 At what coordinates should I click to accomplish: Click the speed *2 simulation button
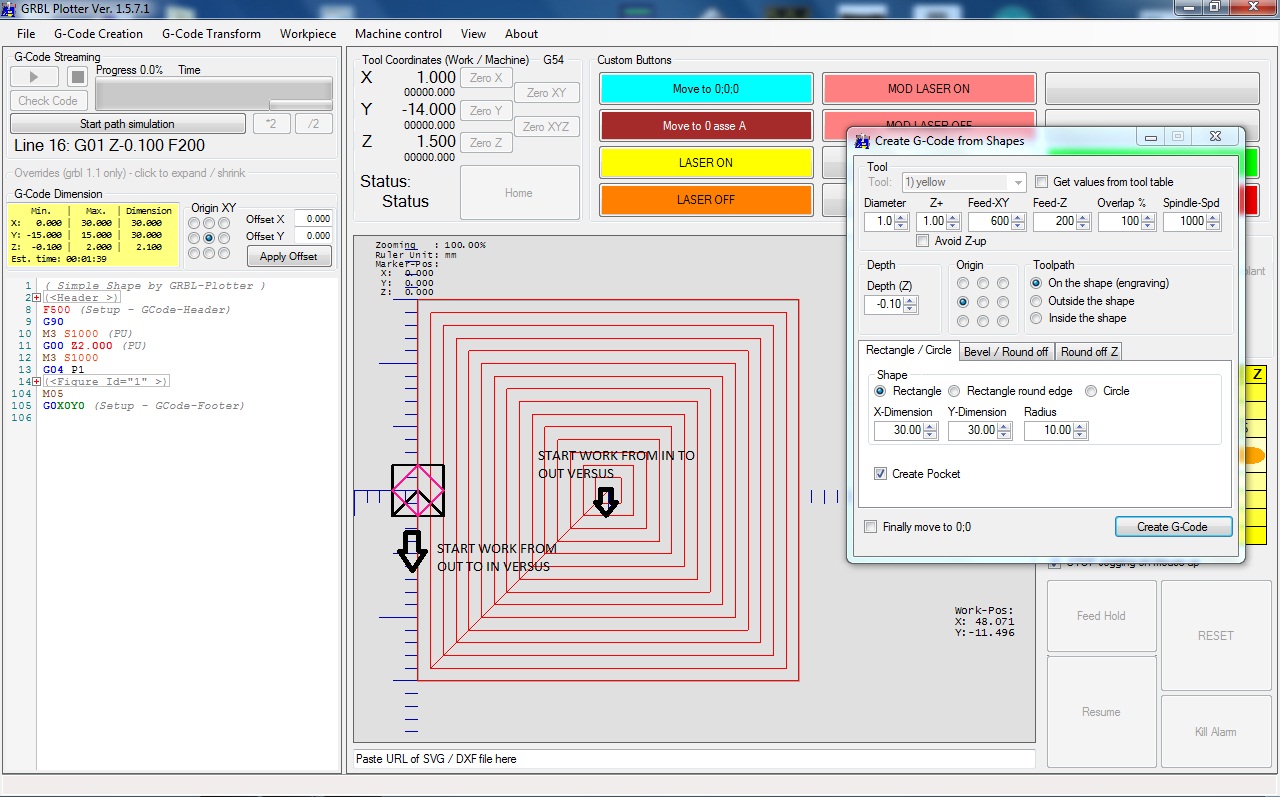pyautogui.click(x=271, y=124)
